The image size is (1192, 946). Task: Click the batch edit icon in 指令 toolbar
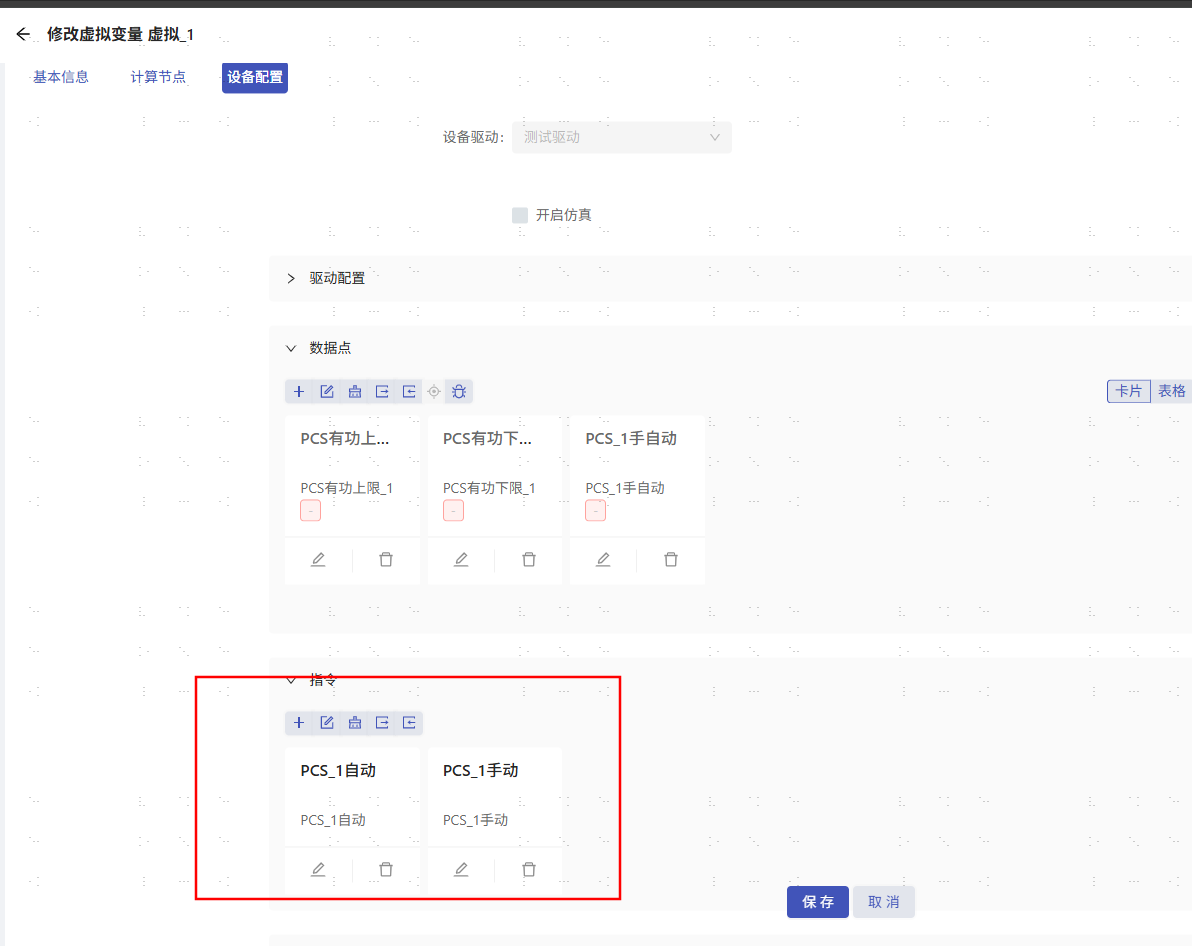click(327, 722)
